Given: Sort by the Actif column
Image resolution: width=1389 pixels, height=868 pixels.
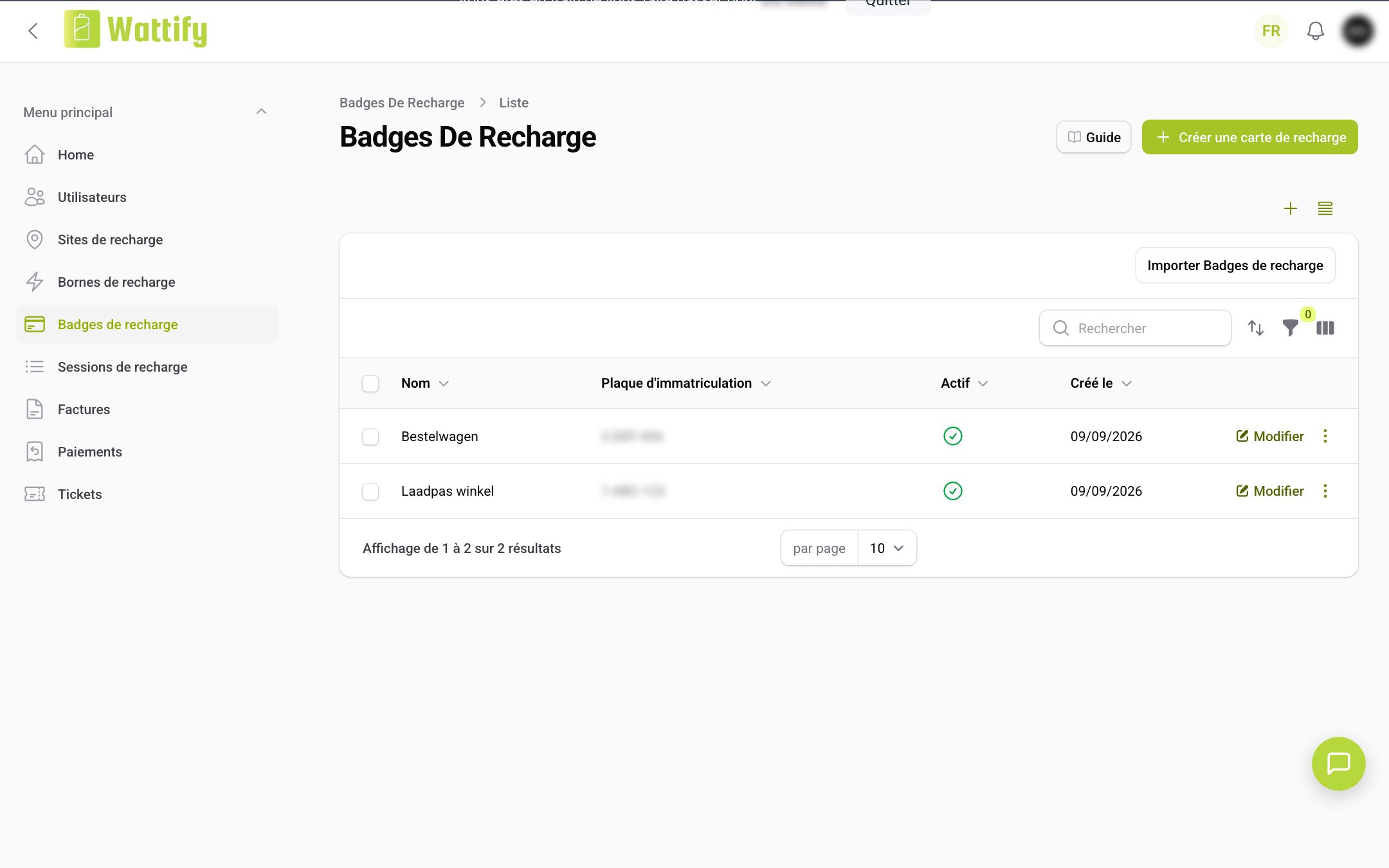Looking at the screenshot, I should [964, 383].
